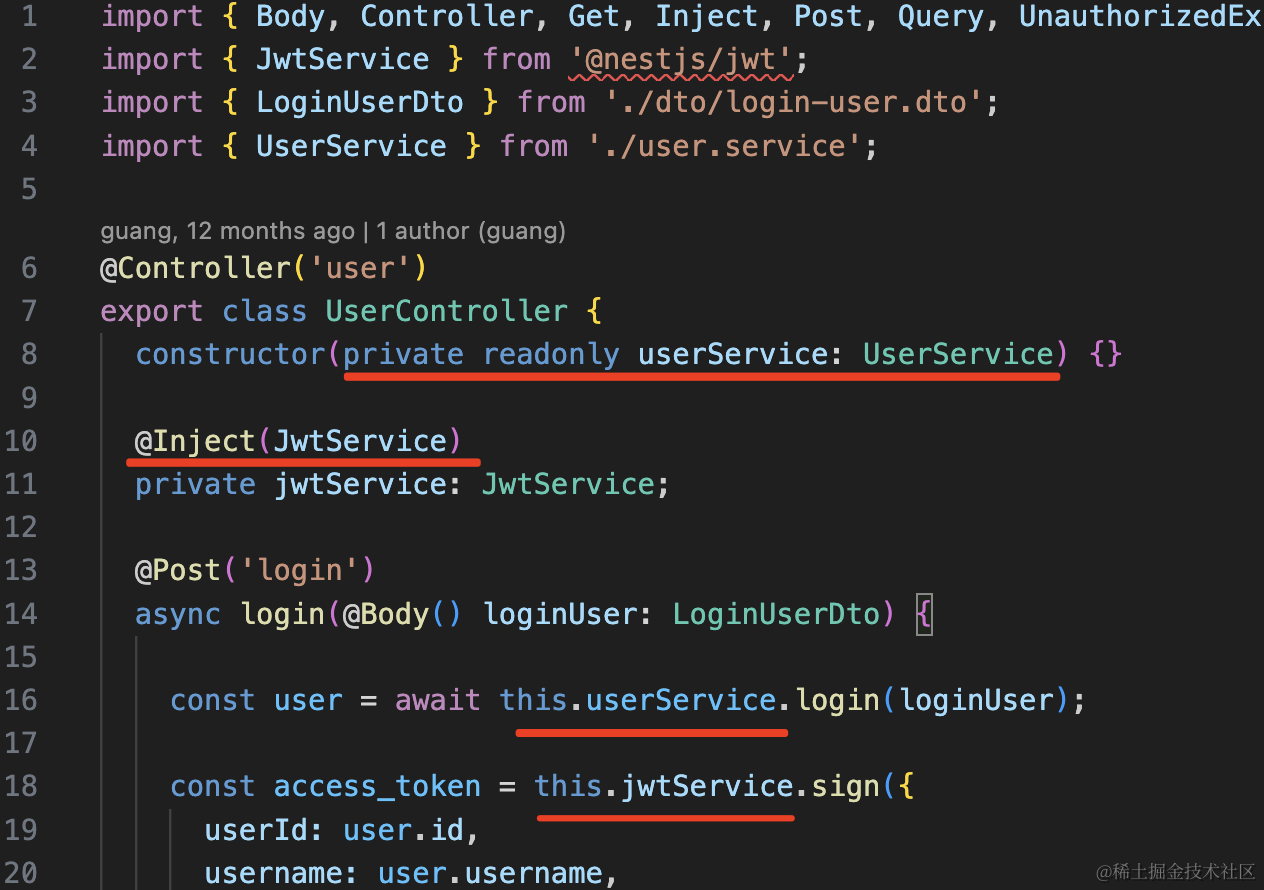The height and width of the screenshot is (890, 1264).
Task: Click line number 7 in the gutter
Action: point(28,311)
